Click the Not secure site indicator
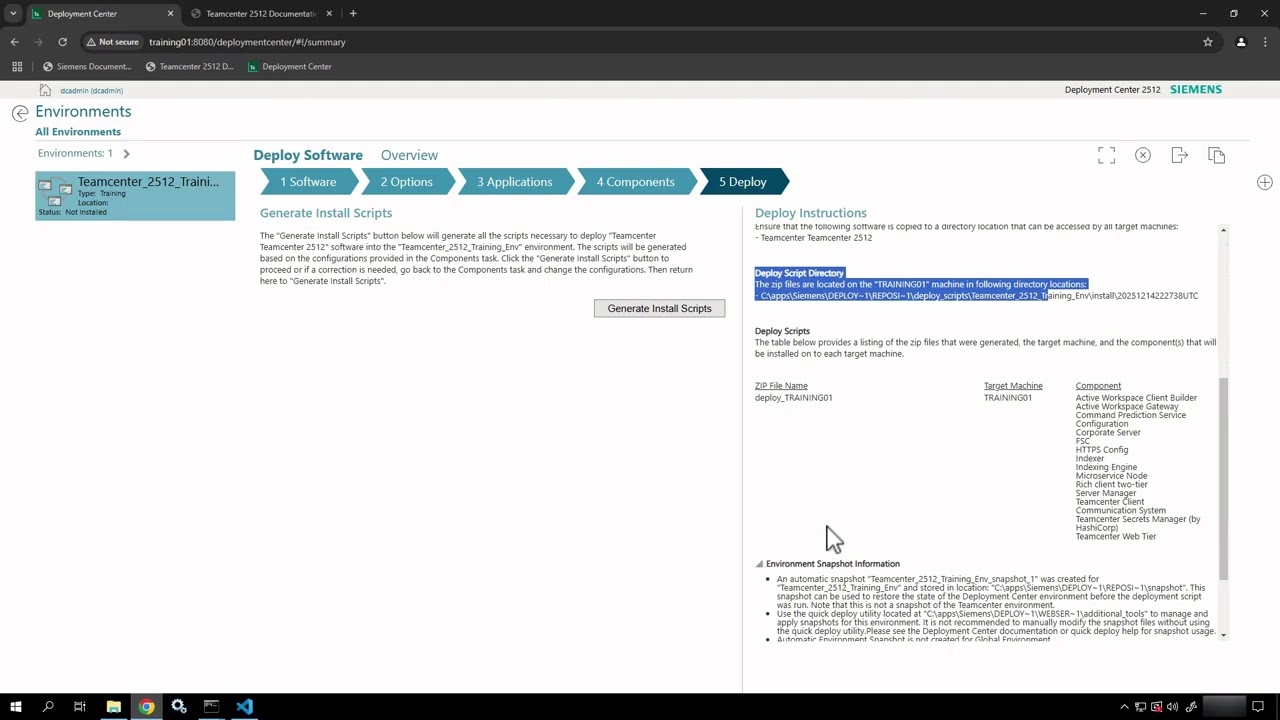1280x720 pixels. 112,42
